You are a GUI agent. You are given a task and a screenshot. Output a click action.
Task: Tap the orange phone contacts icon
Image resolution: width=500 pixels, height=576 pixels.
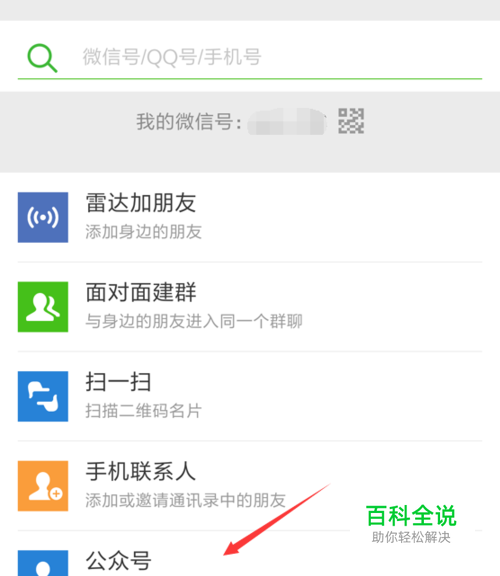tap(43, 486)
